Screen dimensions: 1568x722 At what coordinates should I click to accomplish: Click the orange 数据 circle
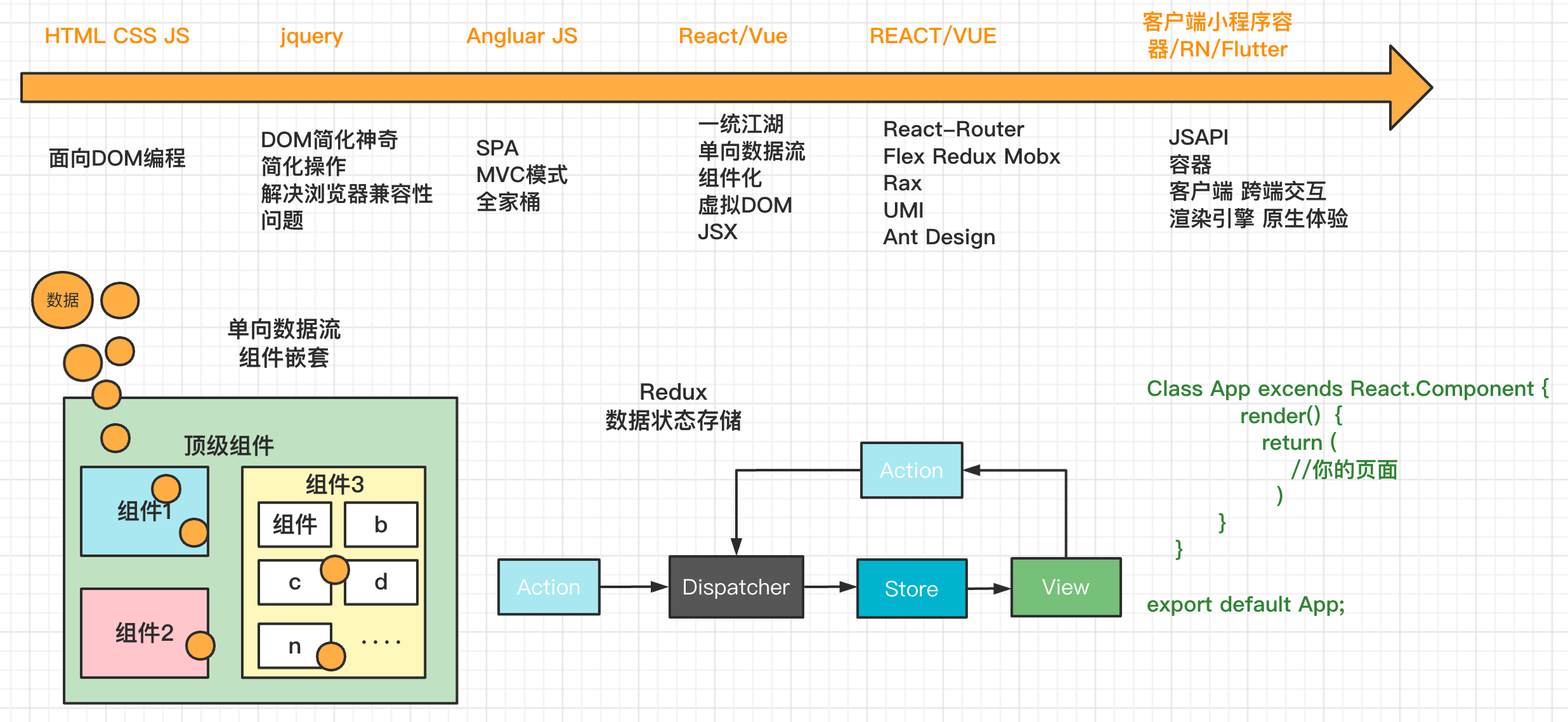[62, 300]
